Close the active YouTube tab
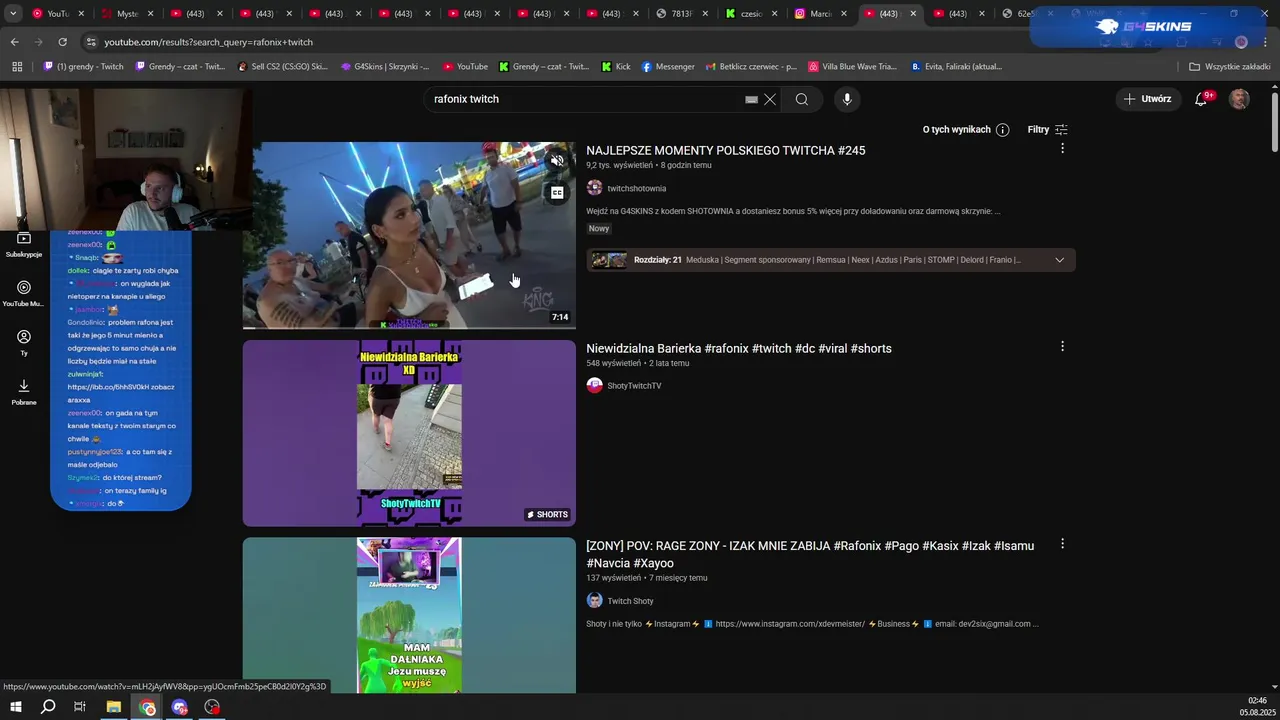Screen dimensions: 1280x720 coord(913,14)
